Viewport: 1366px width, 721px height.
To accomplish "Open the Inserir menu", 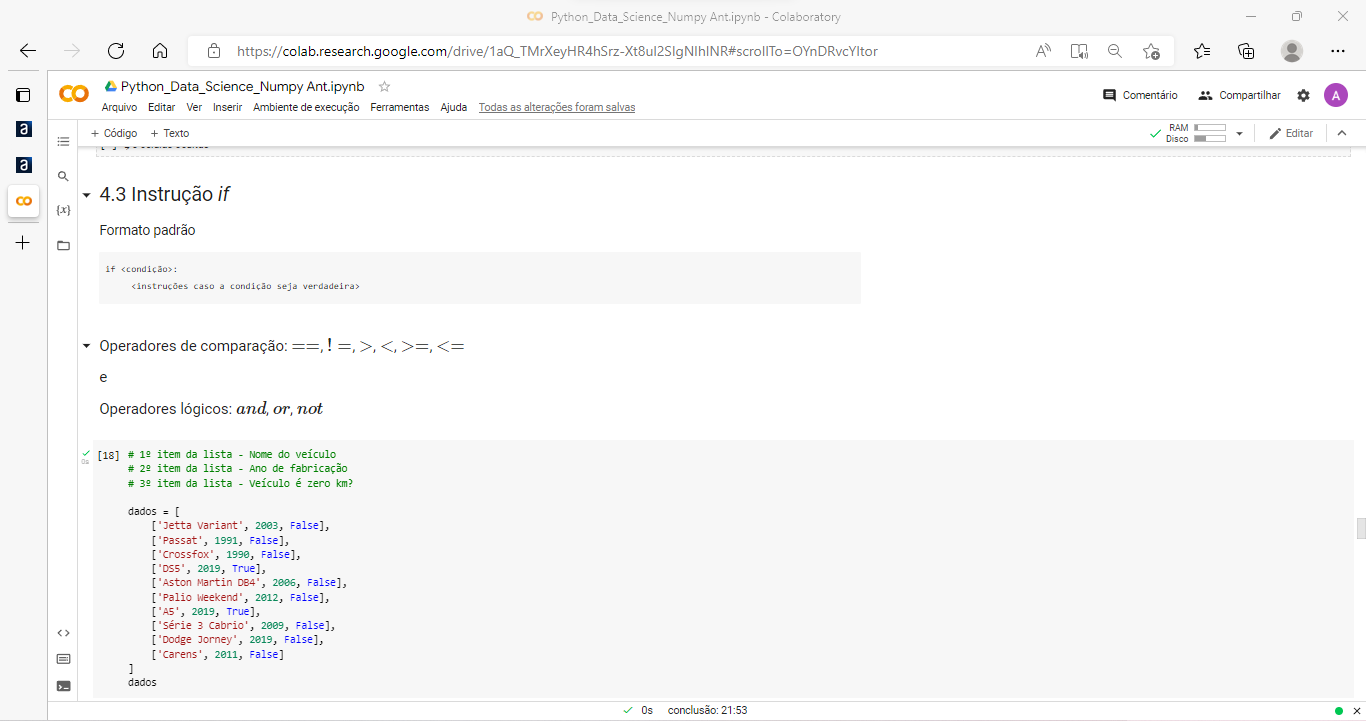I will pos(228,107).
